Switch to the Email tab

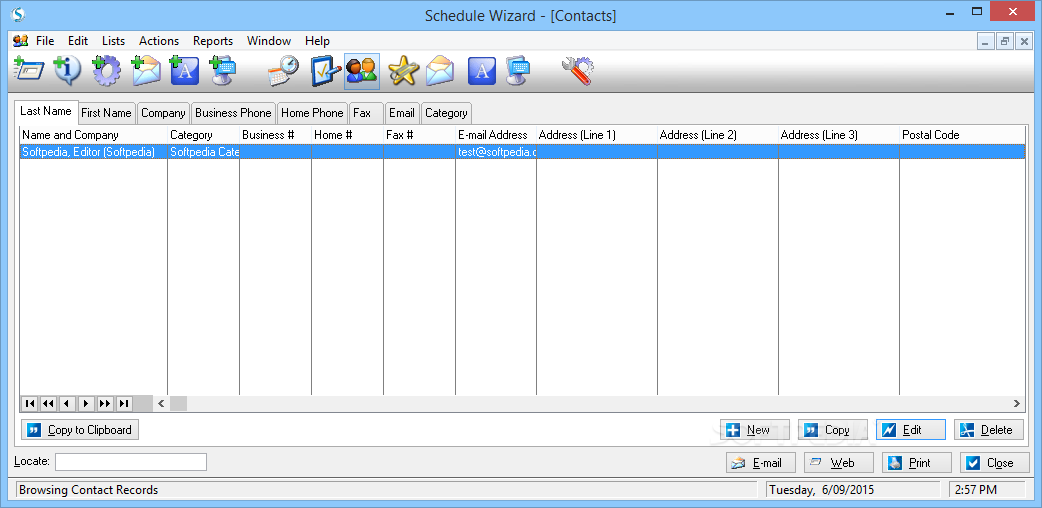click(x=402, y=113)
